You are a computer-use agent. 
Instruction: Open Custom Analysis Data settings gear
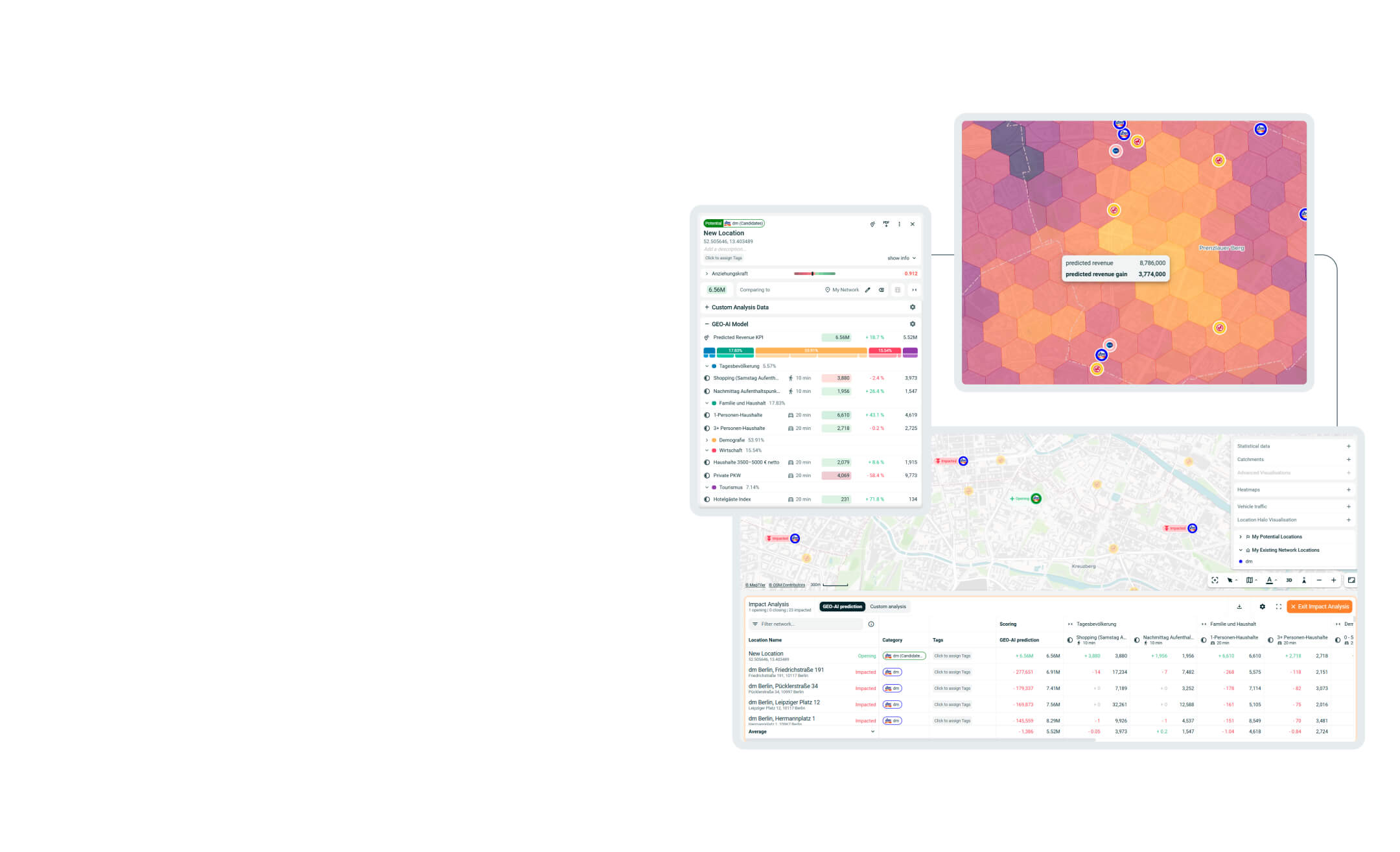pos(913,307)
